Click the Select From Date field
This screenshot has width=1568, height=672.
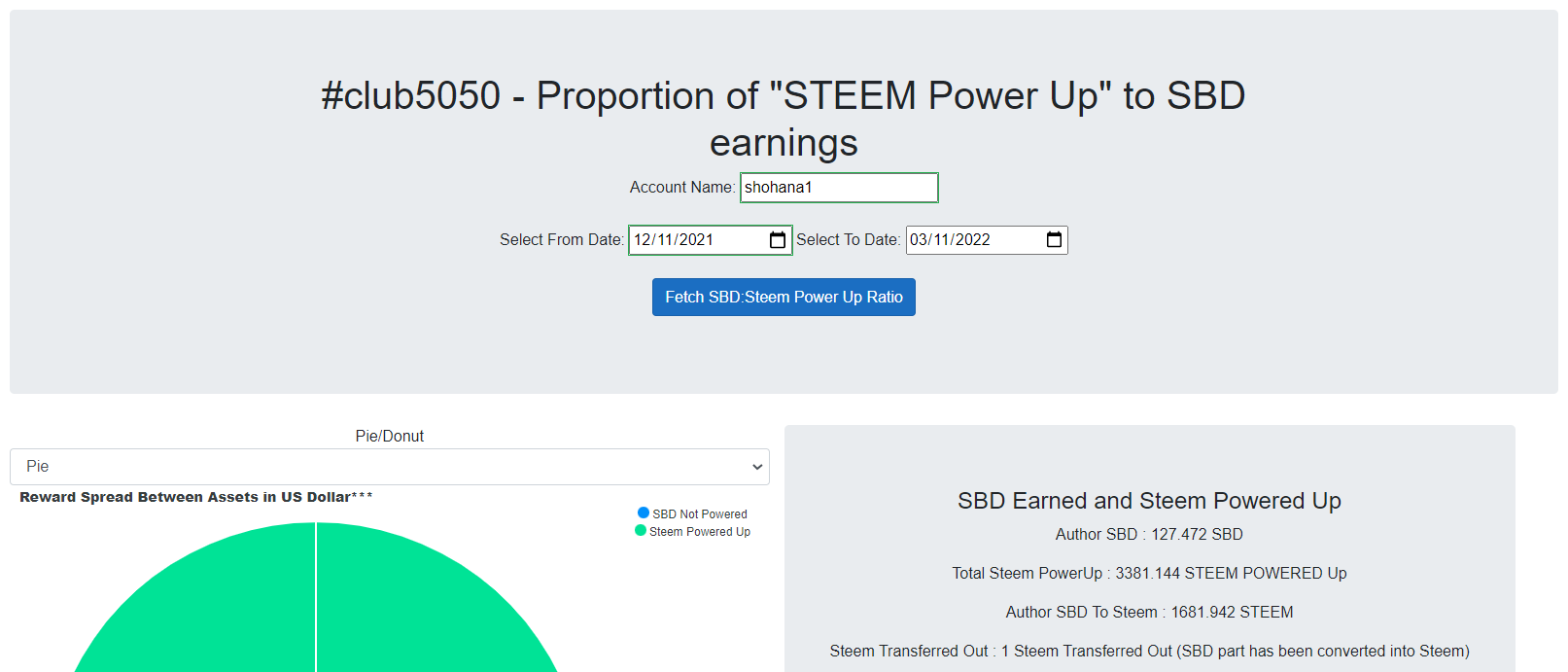[x=711, y=240]
